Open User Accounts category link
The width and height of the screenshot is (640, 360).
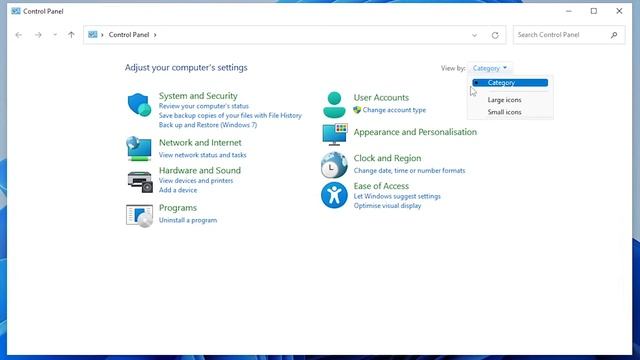381,98
